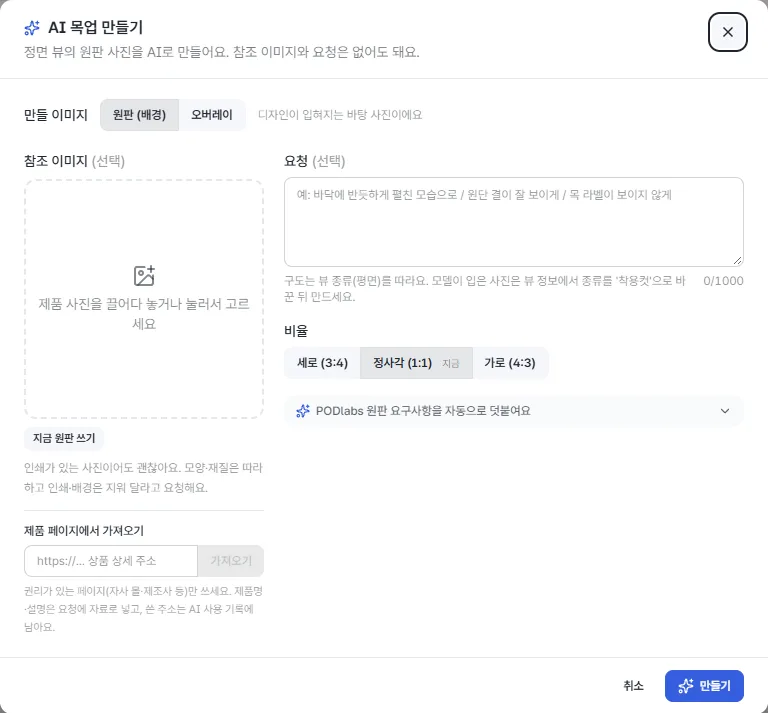The width and height of the screenshot is (768, 713).
Task: Click the blue 만들기 button
Action: 704,686
